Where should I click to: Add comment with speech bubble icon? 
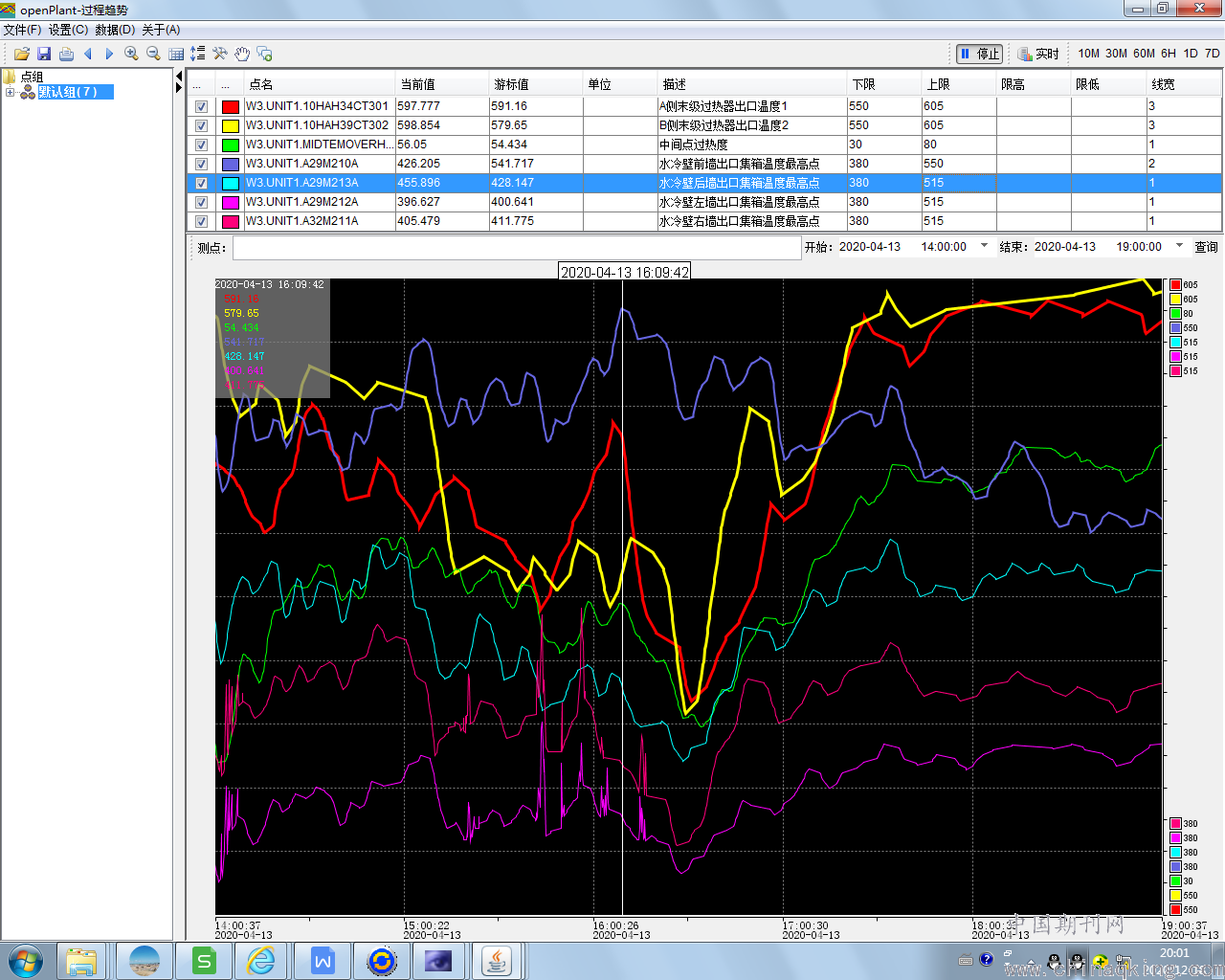tap(265, 54)
